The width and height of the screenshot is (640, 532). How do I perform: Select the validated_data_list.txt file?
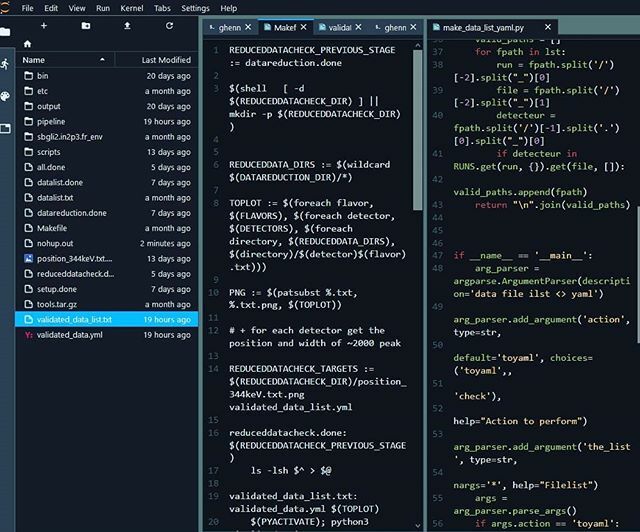click(x=107, y=319)
